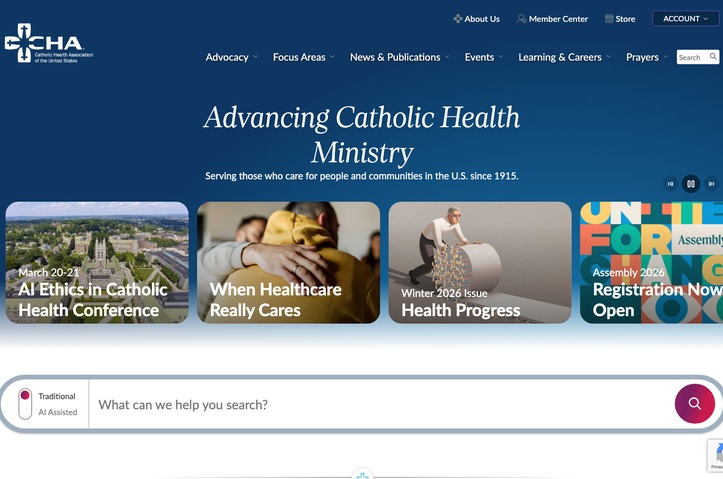Expand the Prayers menu chevron
Viewport: 723px width, 479px height.
665,57
